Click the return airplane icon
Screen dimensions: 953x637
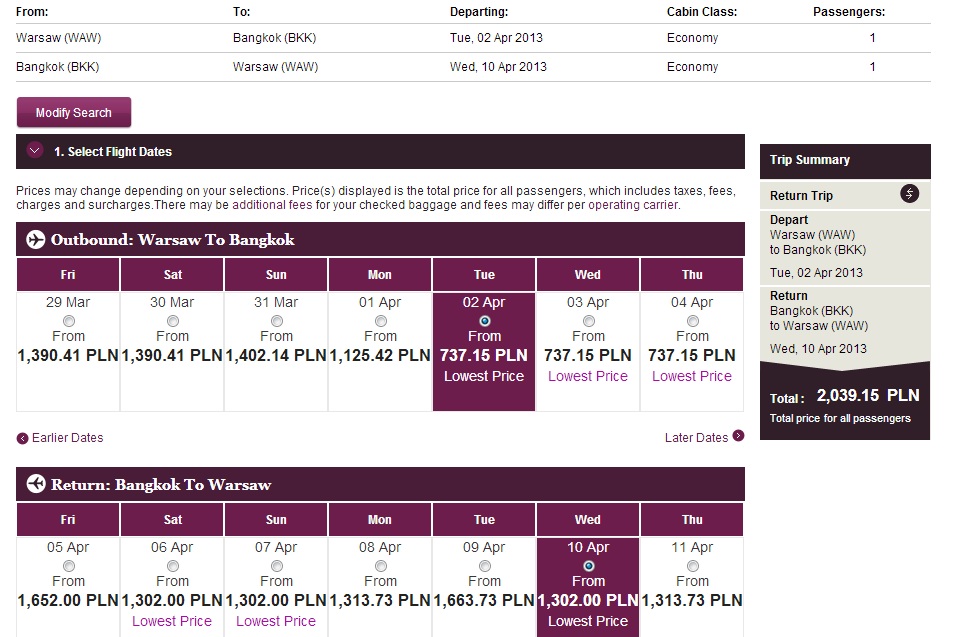(x=36, y=484)
